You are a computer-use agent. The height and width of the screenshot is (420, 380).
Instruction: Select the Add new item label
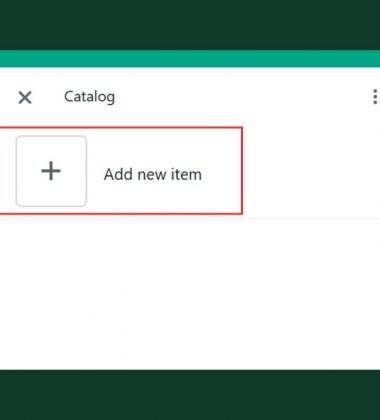tap(153, 174)
